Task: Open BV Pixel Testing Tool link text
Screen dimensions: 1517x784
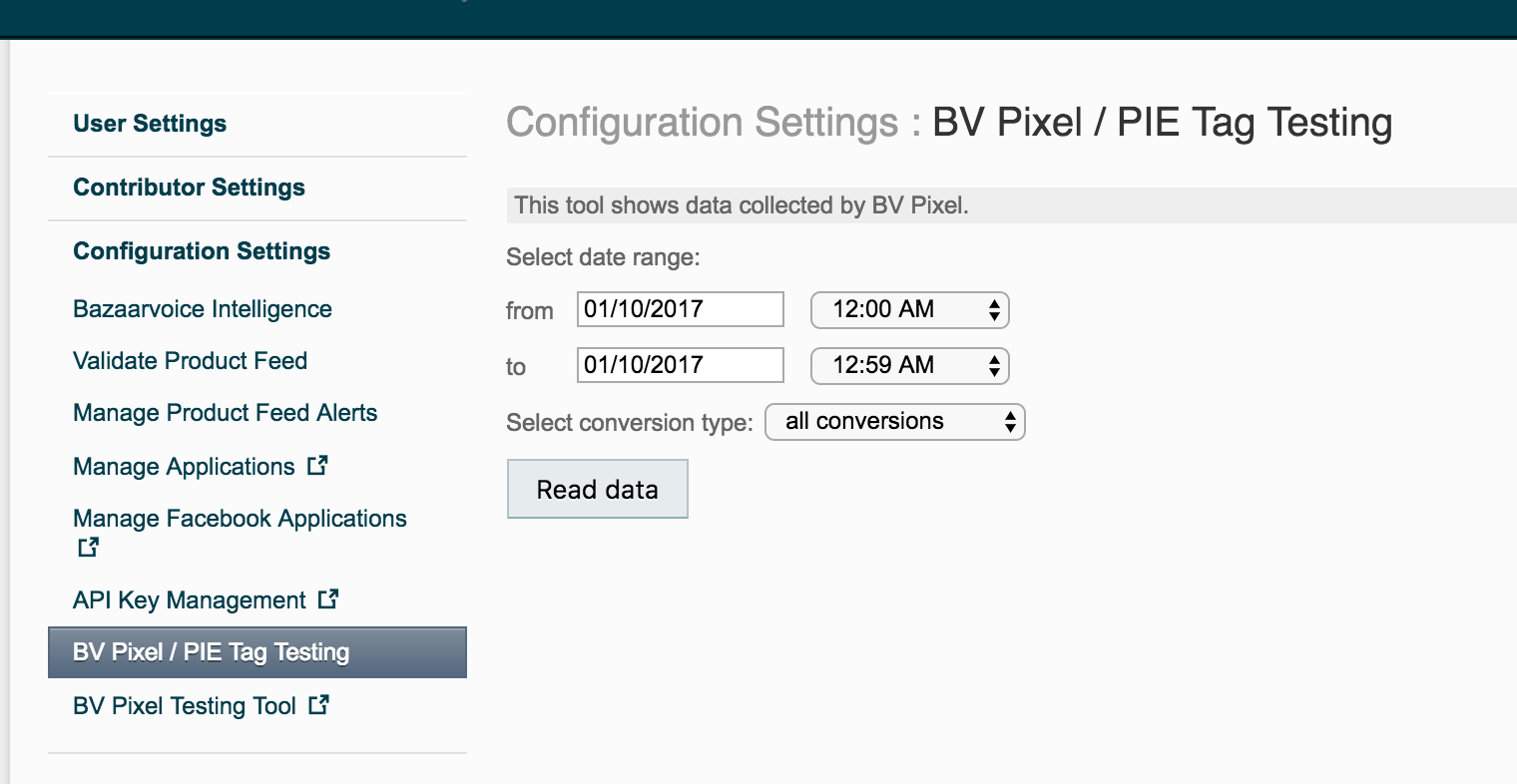Action: [x=185, y=706]
